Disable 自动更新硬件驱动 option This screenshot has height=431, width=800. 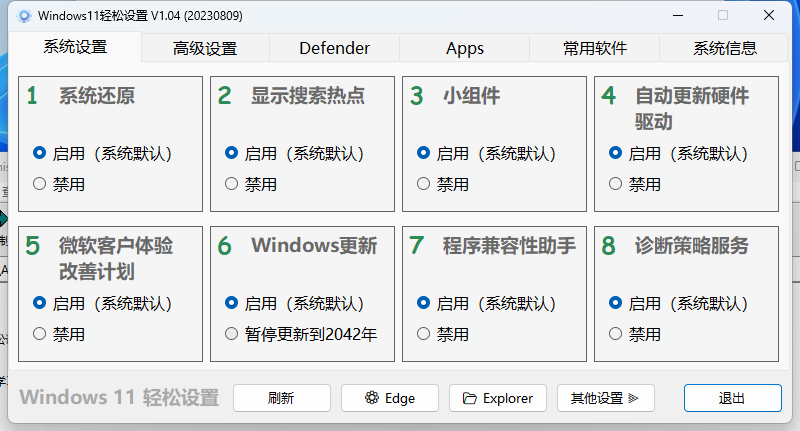(616, 184)
